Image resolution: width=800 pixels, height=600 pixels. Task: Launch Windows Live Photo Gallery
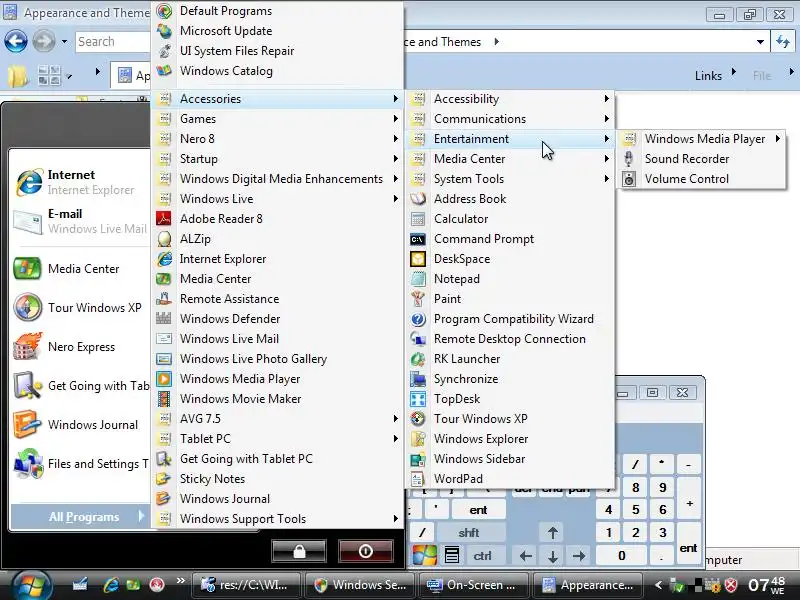[x=278, y=359]
